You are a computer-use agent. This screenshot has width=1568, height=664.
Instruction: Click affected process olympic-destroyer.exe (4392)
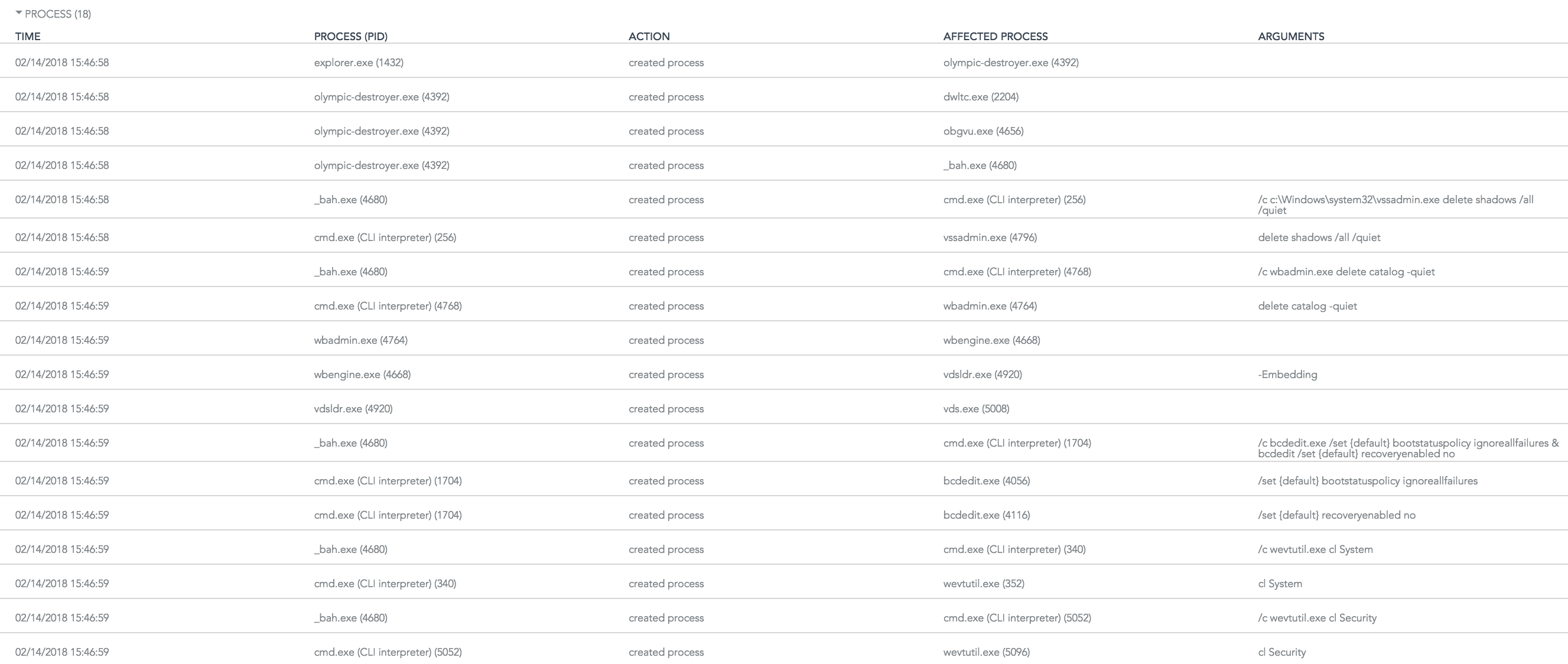1010,63
